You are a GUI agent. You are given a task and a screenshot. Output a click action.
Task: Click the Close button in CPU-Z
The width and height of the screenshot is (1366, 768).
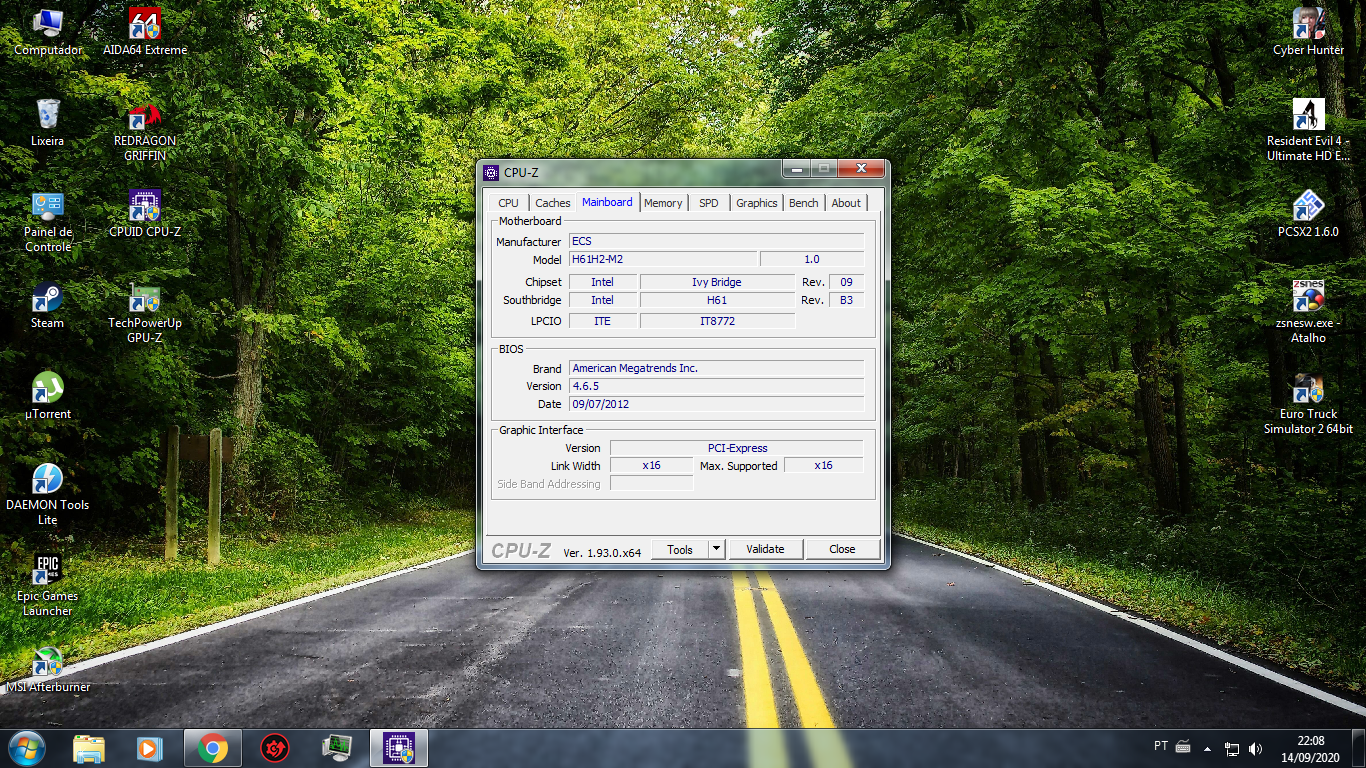842,549
